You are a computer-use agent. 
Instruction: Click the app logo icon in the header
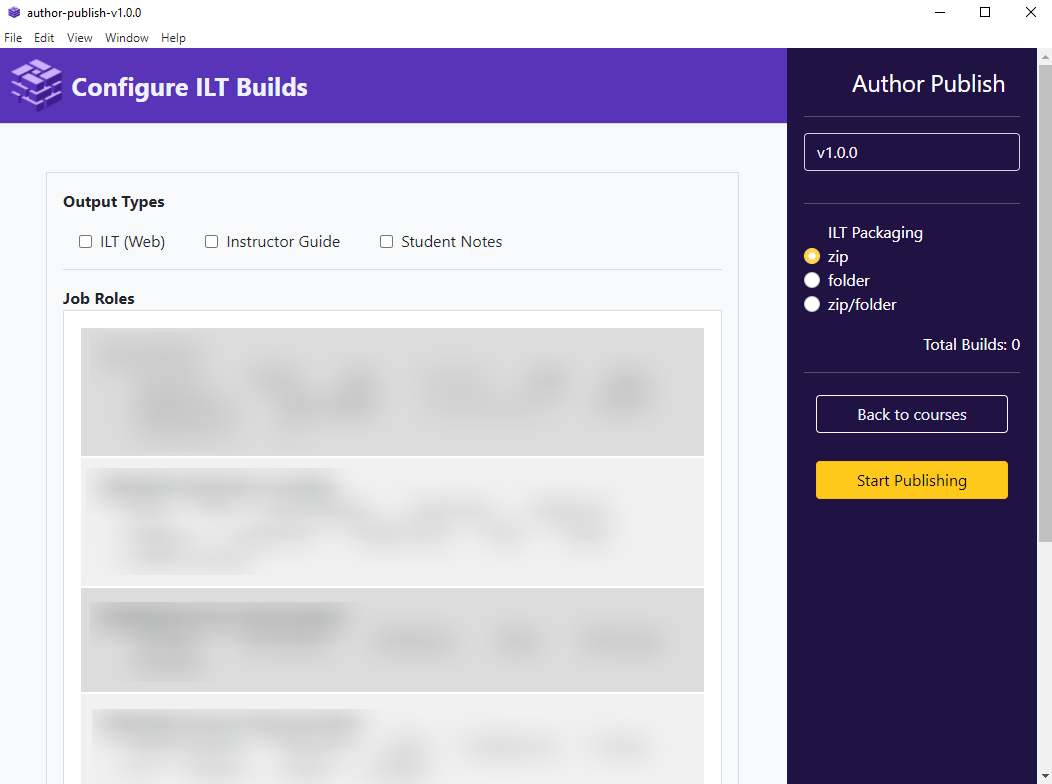click(35, 85)
